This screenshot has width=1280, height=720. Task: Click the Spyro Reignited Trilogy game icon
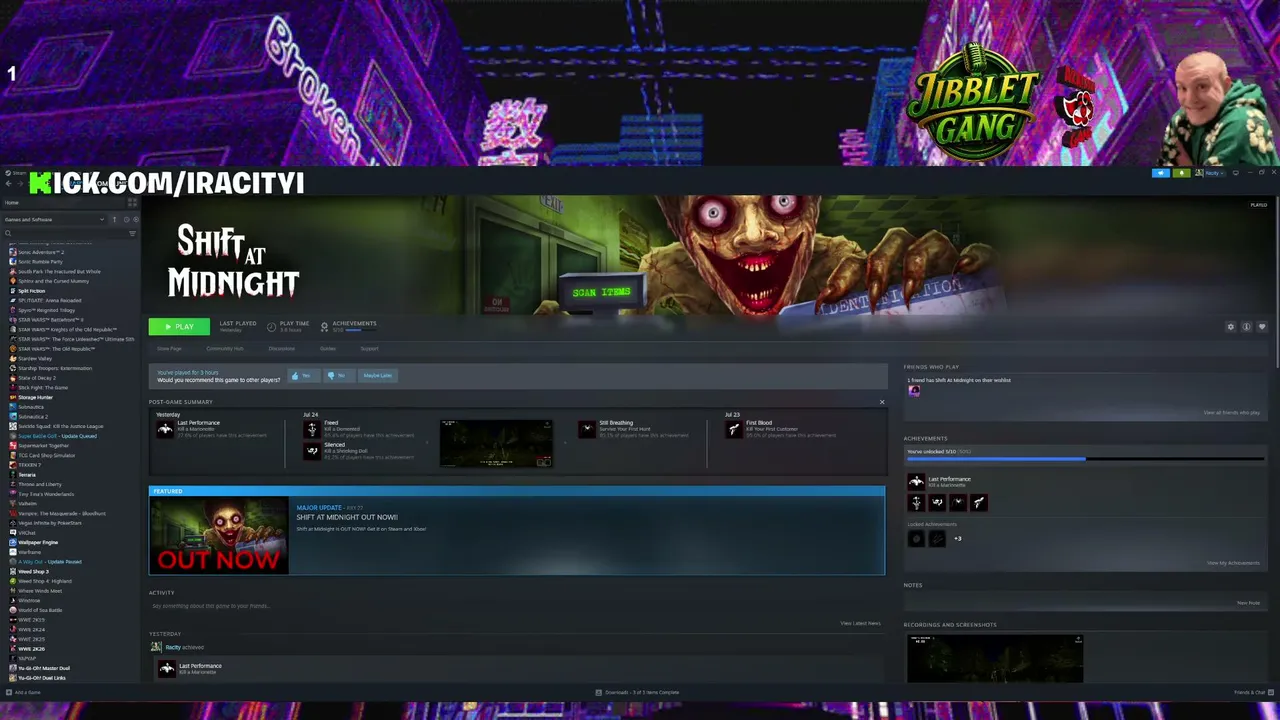pos(13,310)
